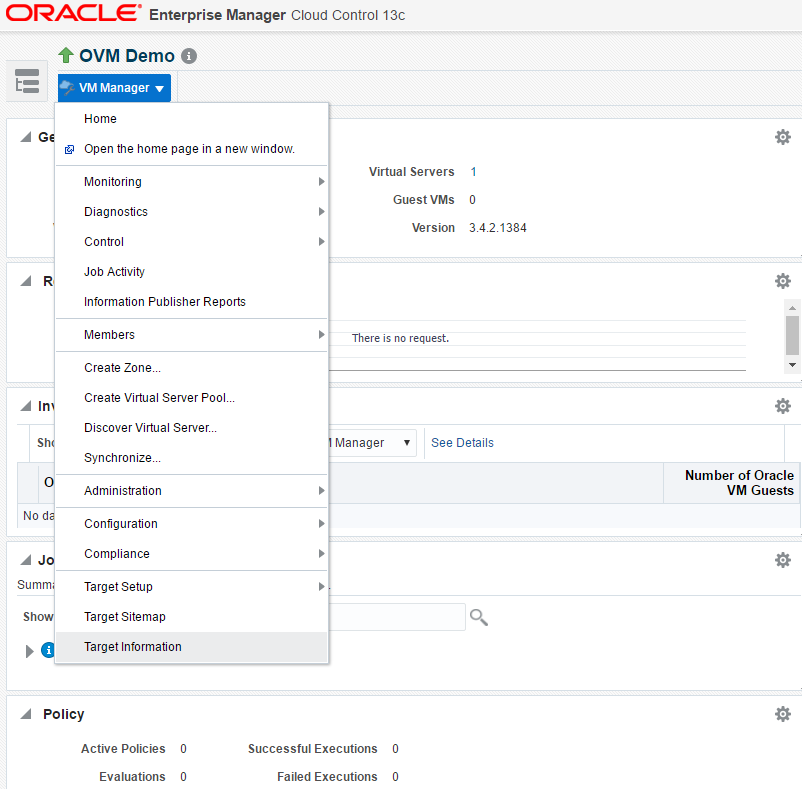
Task: Collapse the Inventory section triangle
Action: (x=26, y=406)
